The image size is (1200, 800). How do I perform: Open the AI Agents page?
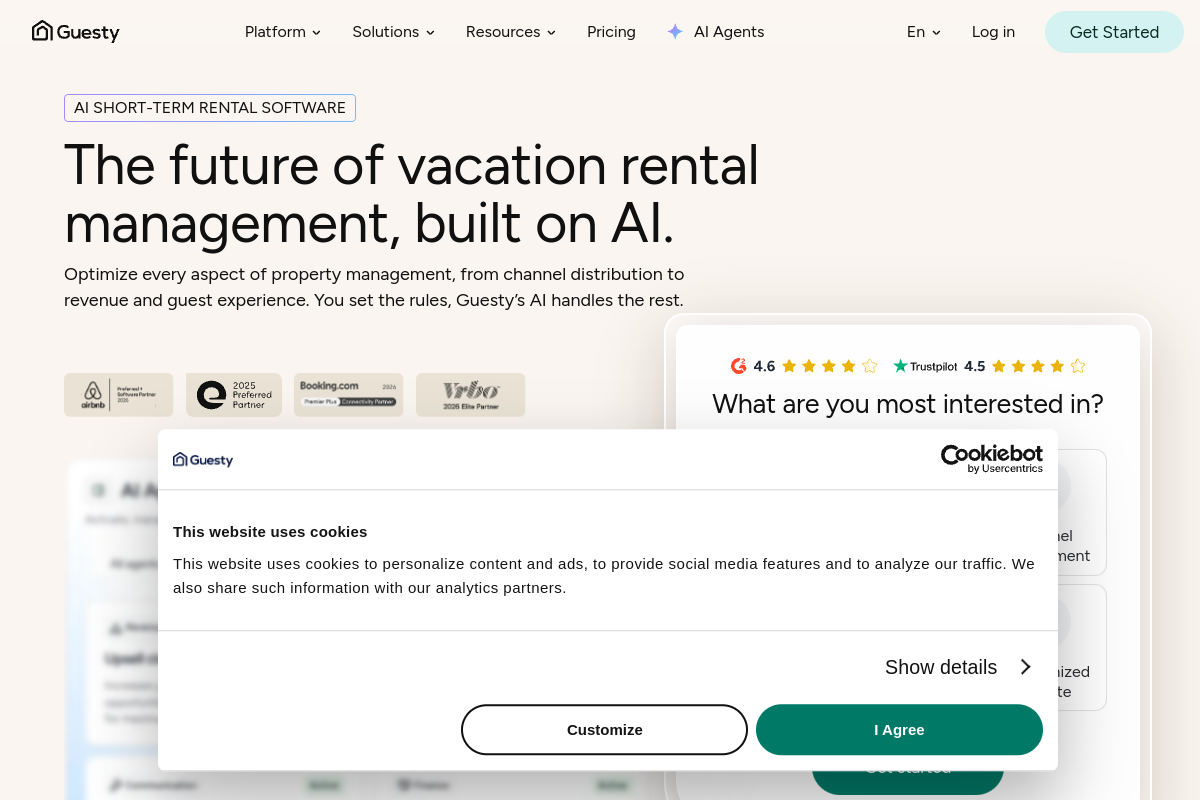point(729,32)
